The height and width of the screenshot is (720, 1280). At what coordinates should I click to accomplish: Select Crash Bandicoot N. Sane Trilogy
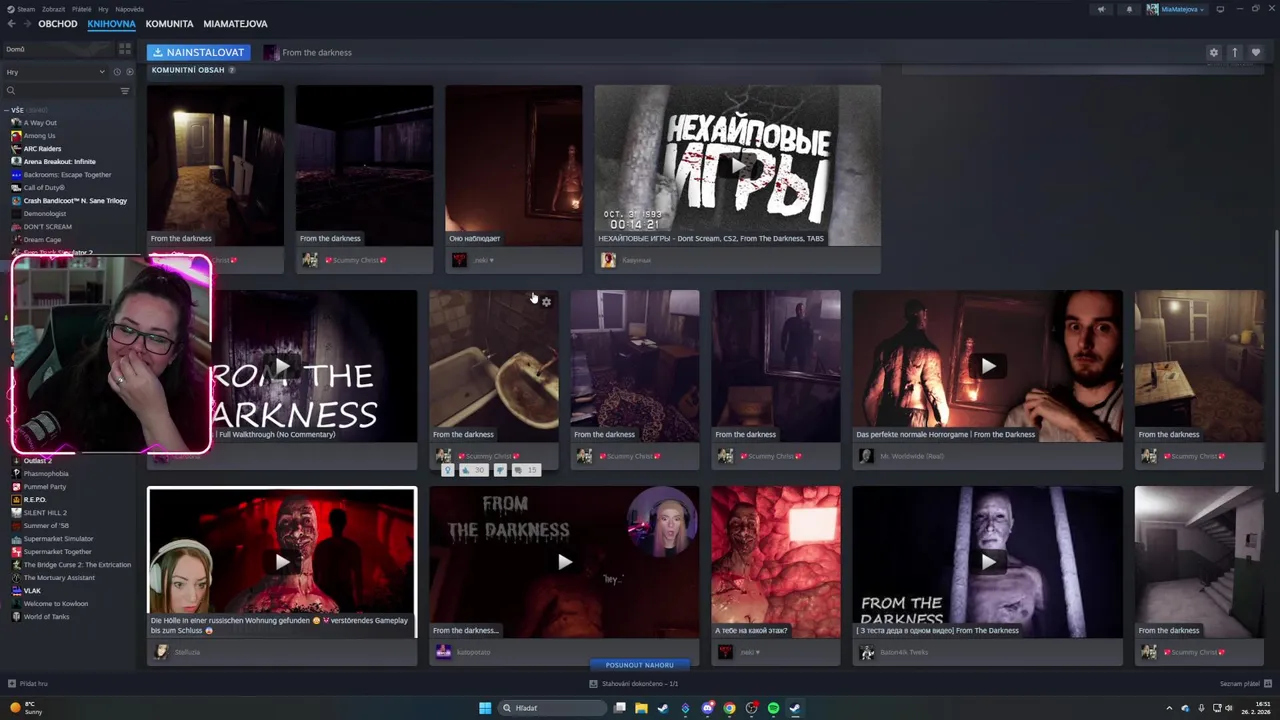coord(75,201)
